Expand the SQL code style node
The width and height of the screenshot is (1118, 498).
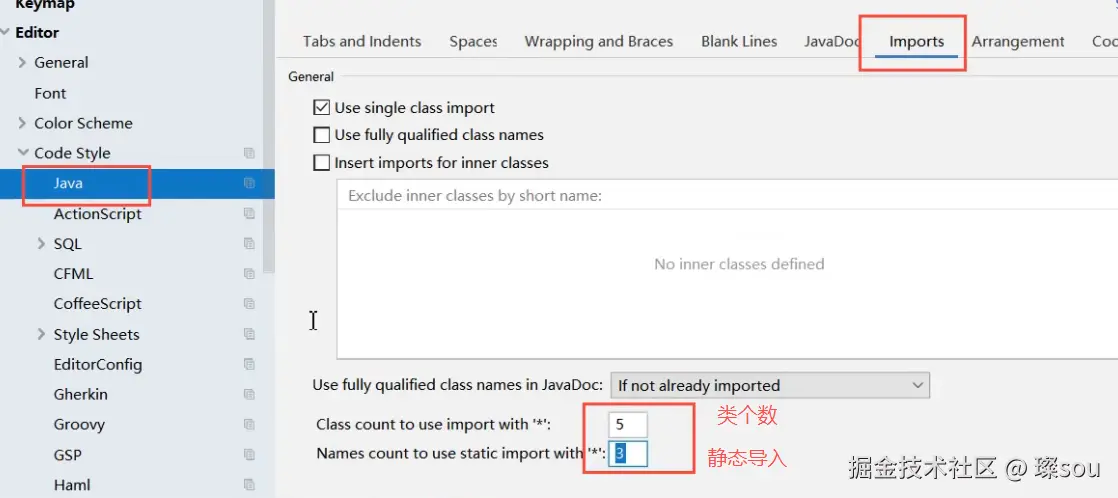coord(41,243)
